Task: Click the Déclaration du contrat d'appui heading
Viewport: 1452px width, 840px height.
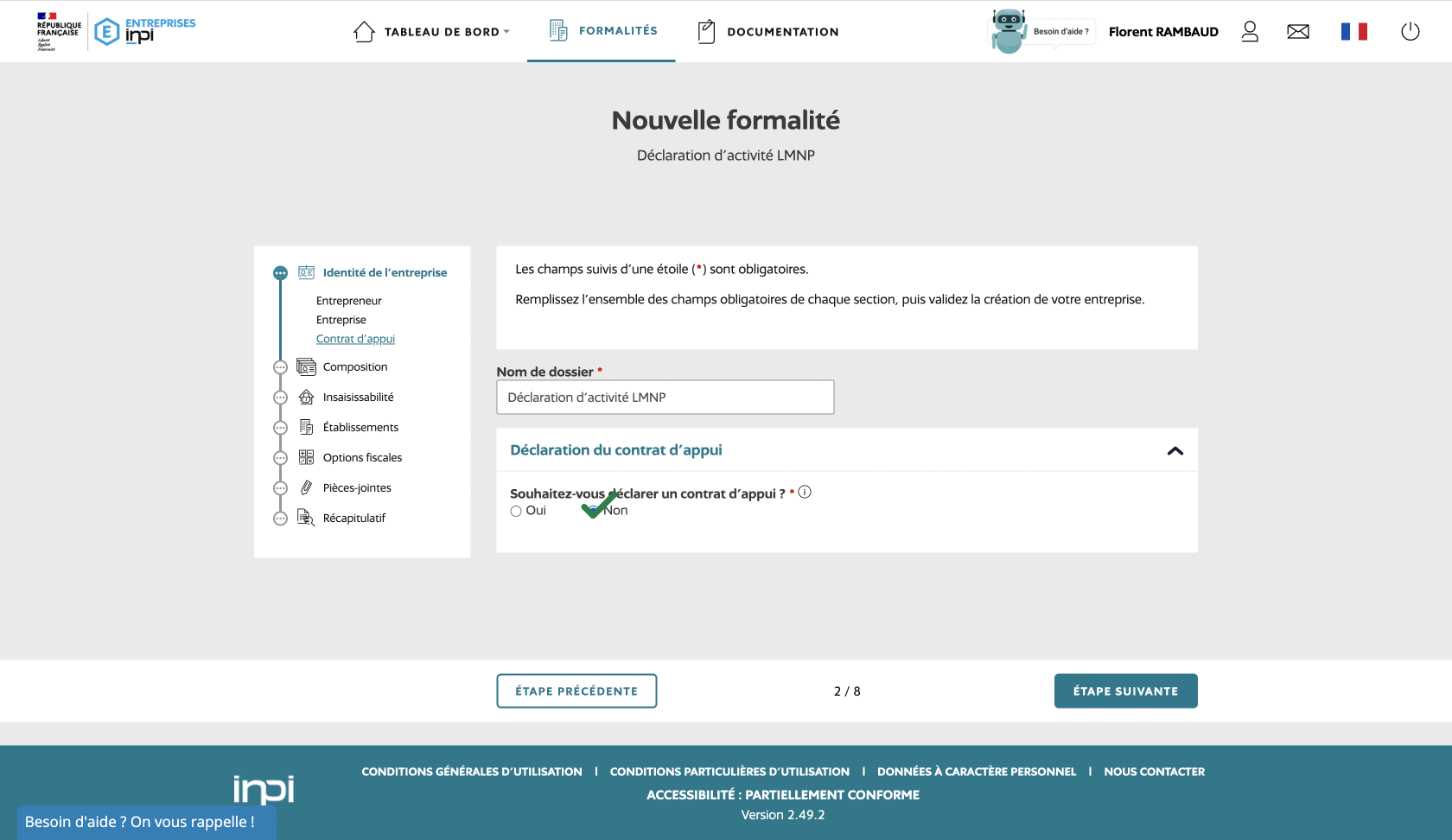Action: [616, 450]
